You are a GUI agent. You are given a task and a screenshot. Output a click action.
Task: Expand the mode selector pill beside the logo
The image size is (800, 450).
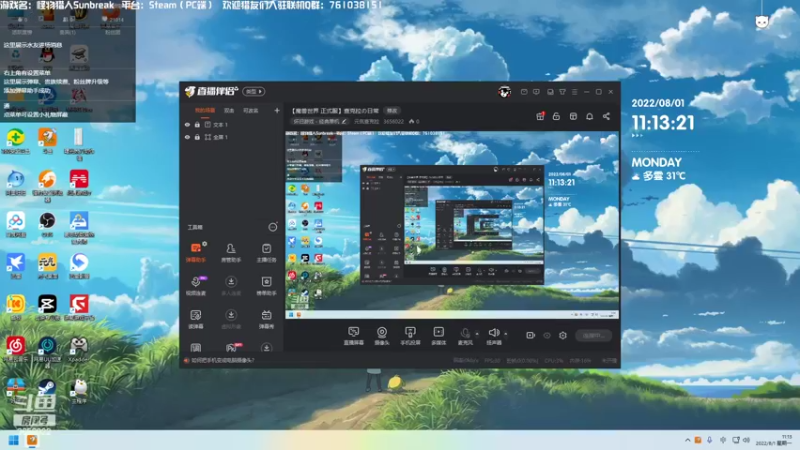pos(253,92)
